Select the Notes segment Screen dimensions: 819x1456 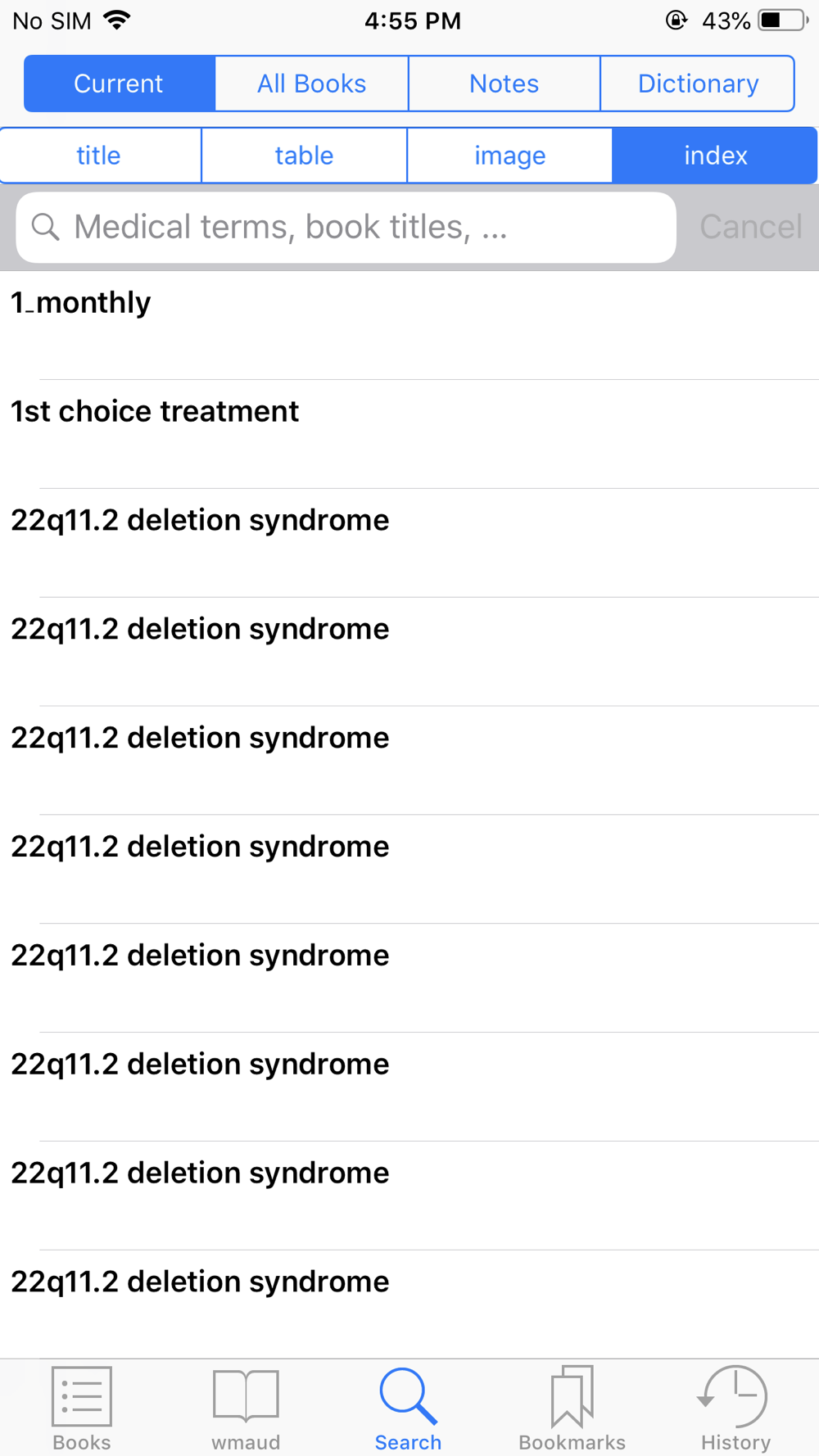[505, 84]
